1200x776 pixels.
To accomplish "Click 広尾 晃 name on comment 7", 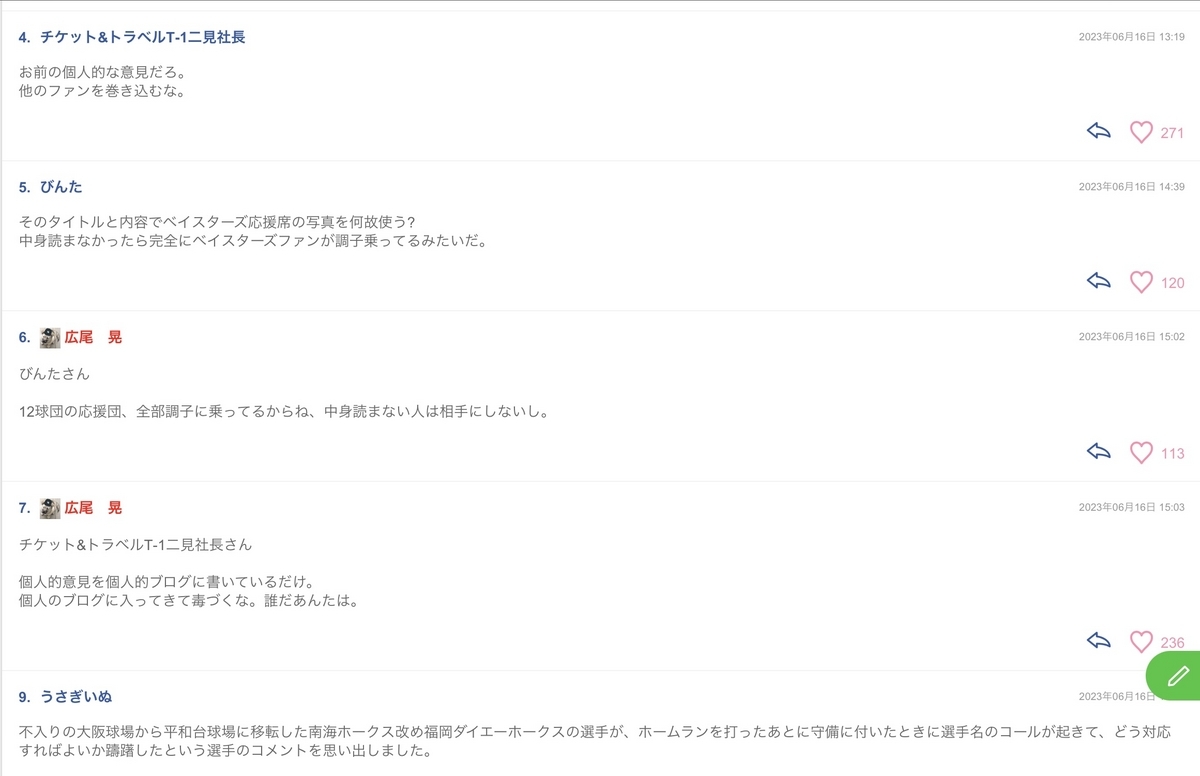I will point(94,507).
